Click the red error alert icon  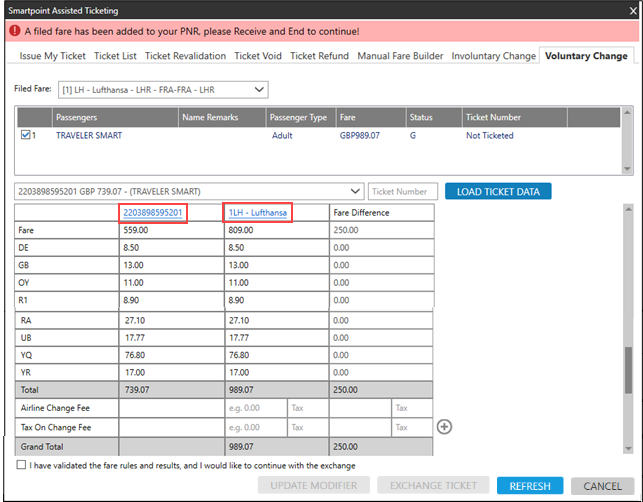pos(11,31)
